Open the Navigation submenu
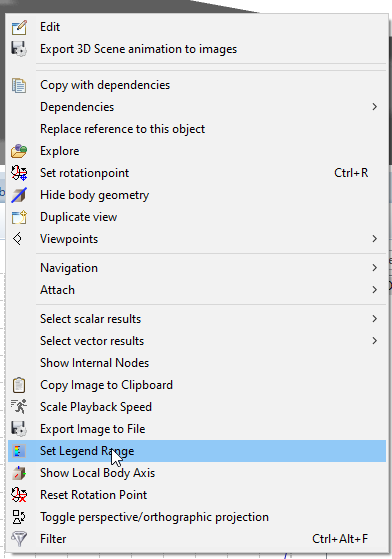The width and height of the screenshot is (392, 559). [x=197, y=268]
